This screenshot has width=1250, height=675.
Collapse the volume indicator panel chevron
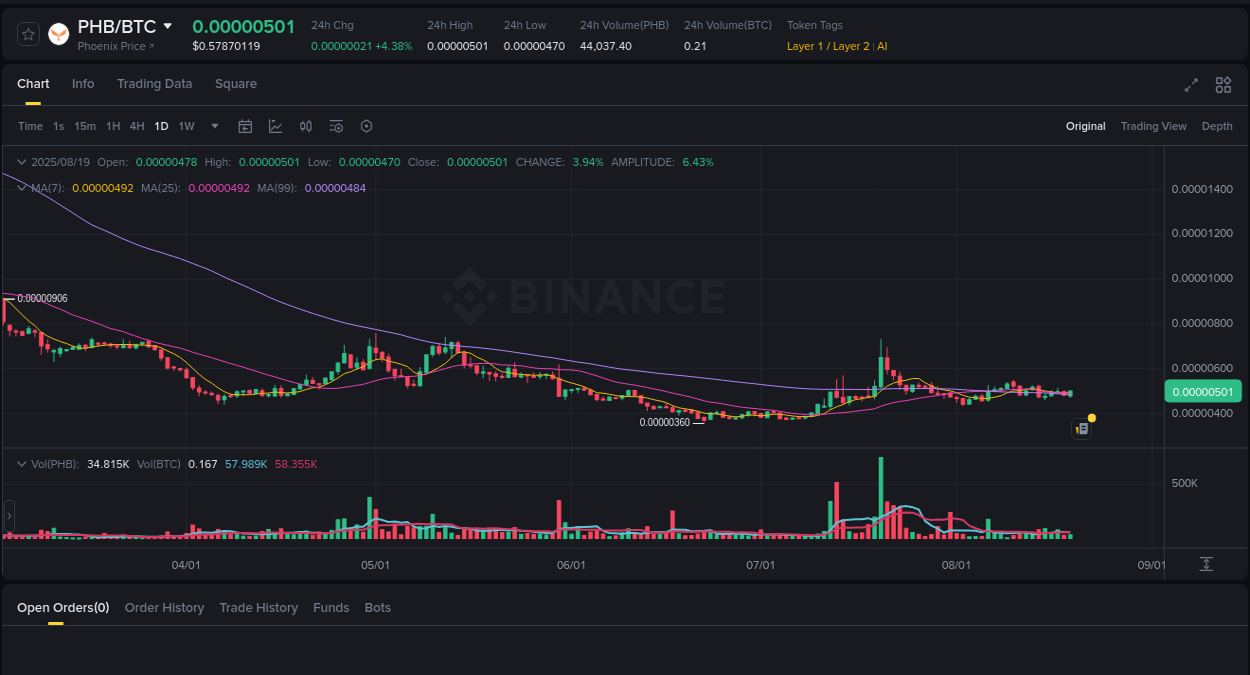(22, 463)
